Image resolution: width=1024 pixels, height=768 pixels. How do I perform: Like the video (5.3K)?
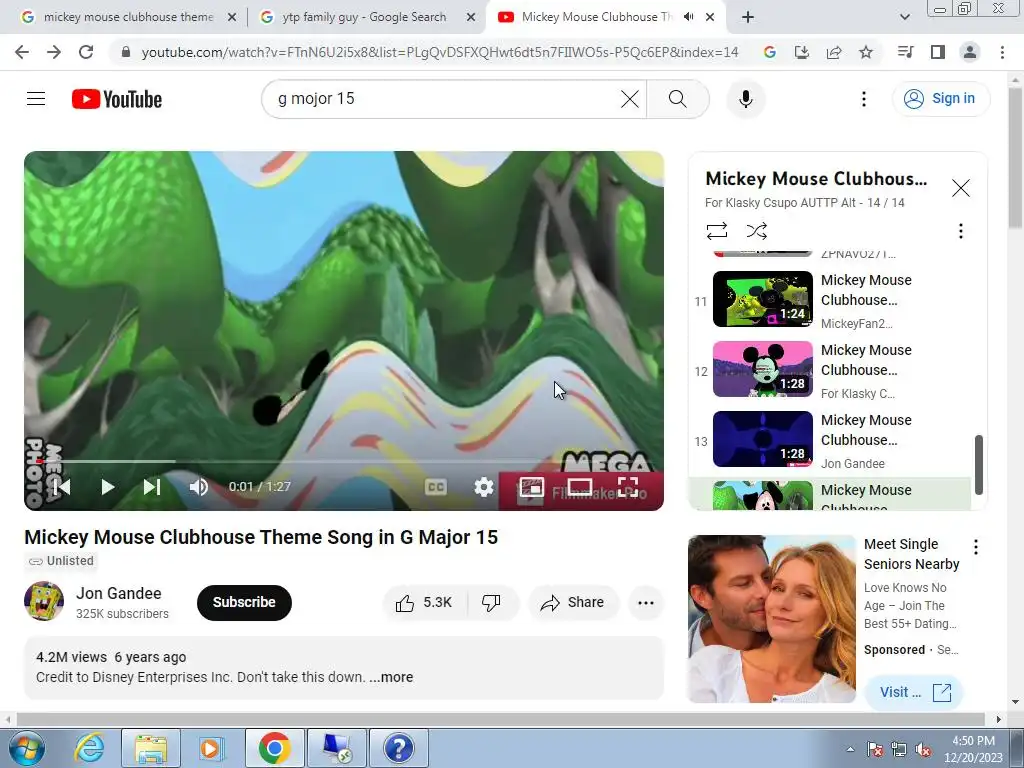point(424,603)
